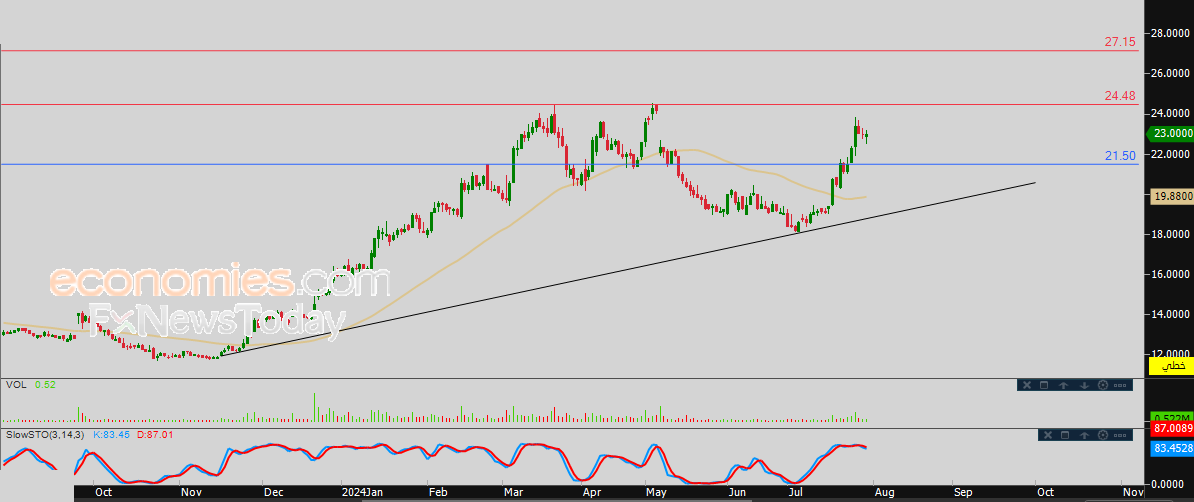This screenshot has height=502, width=1194.
Task: Click the 27.15 resistance level label
Action: click(1120, 41)
